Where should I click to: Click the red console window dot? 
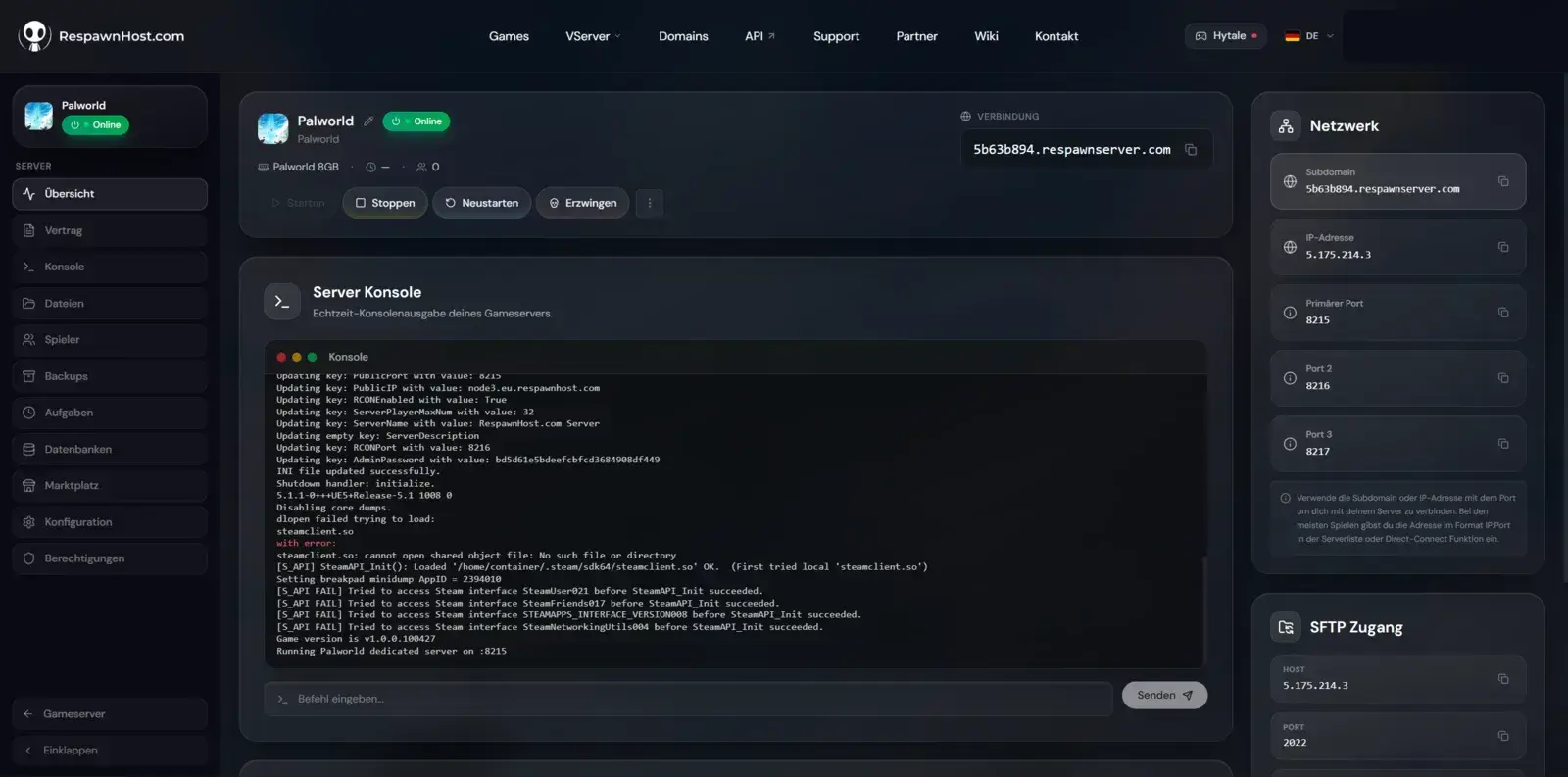[281, 358]
